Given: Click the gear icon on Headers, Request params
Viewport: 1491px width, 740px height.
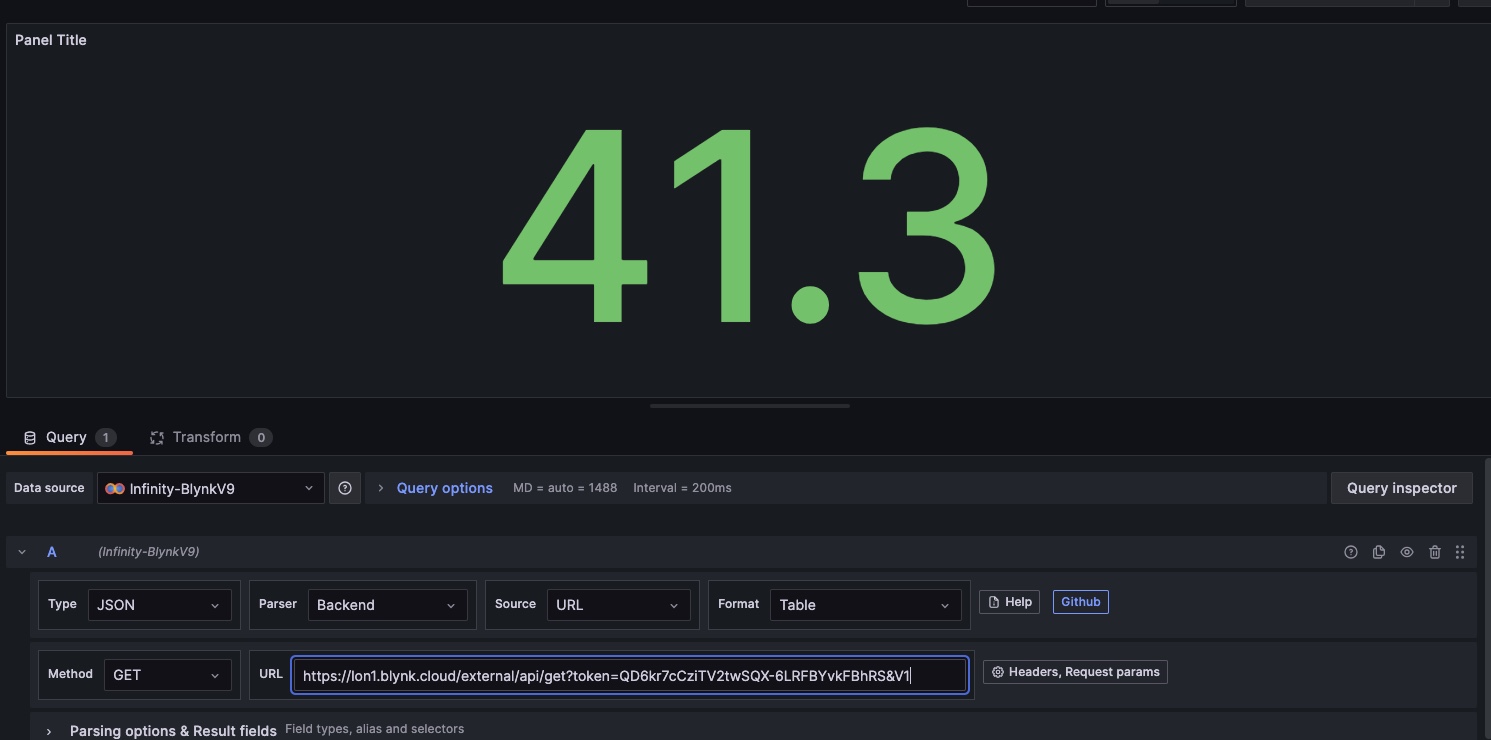Looking at the screenshot, I should 998,671.
